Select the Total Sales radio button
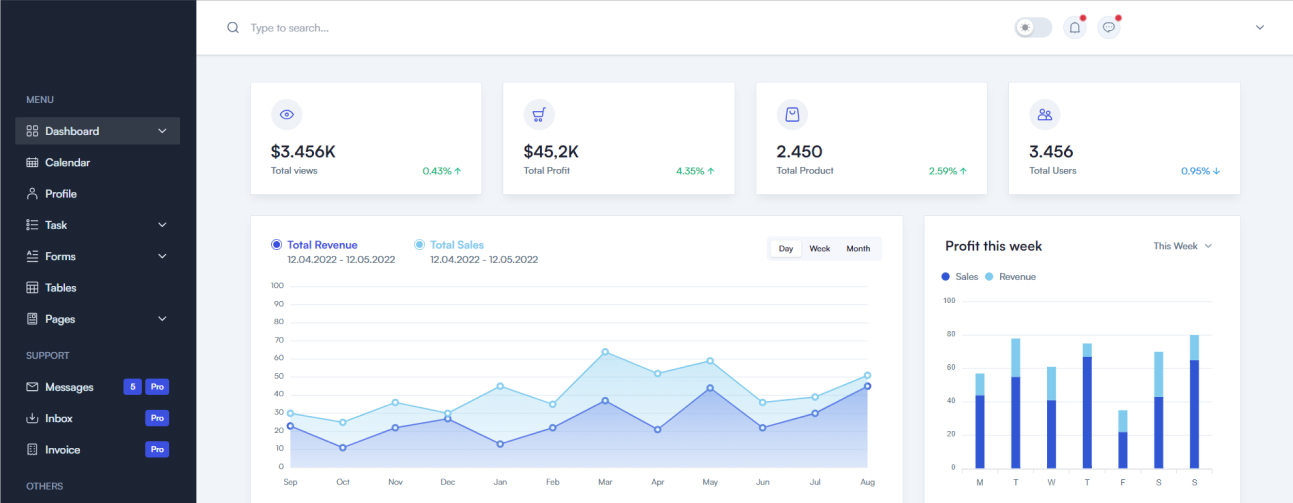The image size is (1293, 503). (420, 245)
